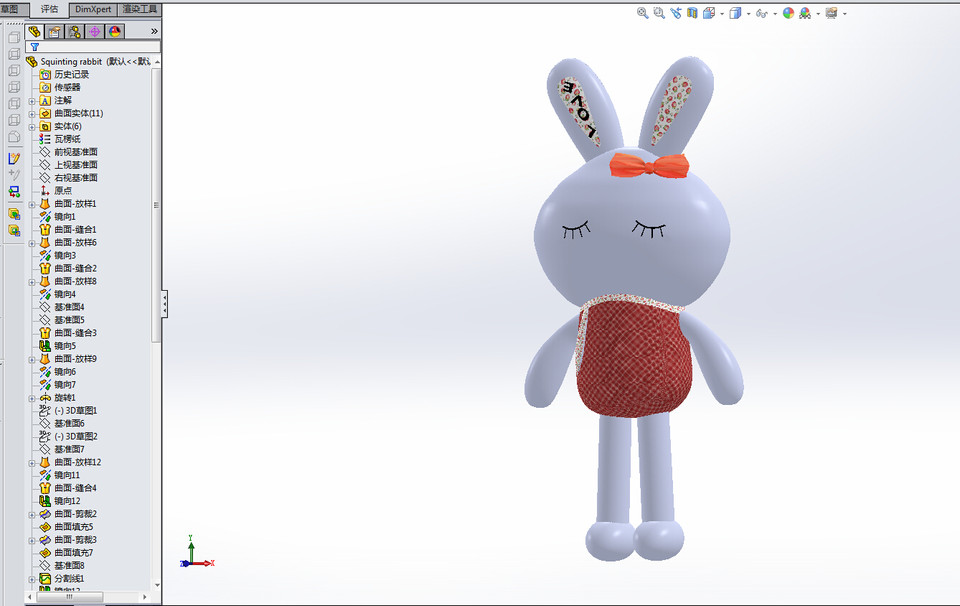Open the DisplayManager colored-ball tab

(x=115, y=31)
